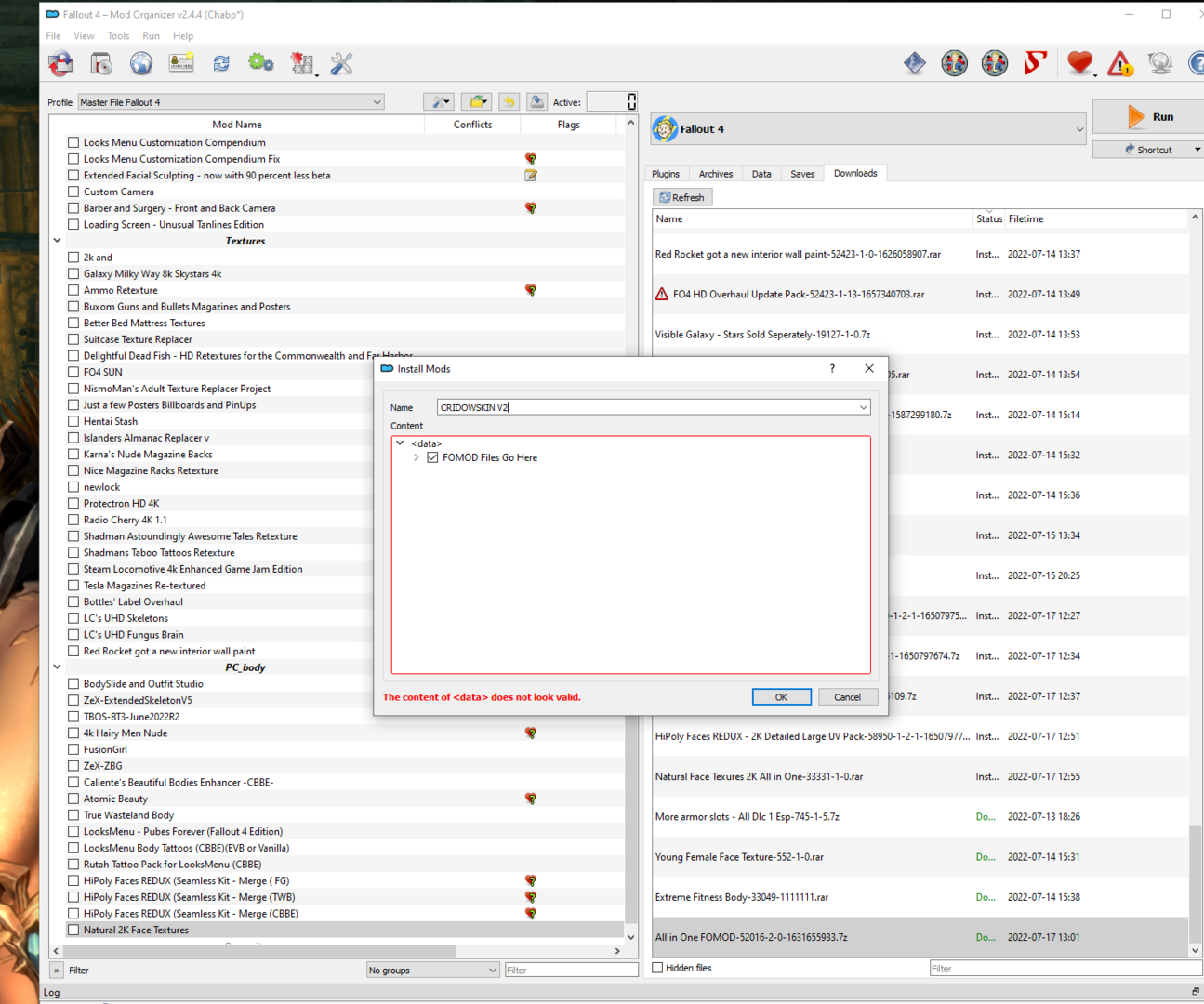Open the Profiles ID card icon
This screenshot has width=1204, height=1004.
(x=181, y=63)
